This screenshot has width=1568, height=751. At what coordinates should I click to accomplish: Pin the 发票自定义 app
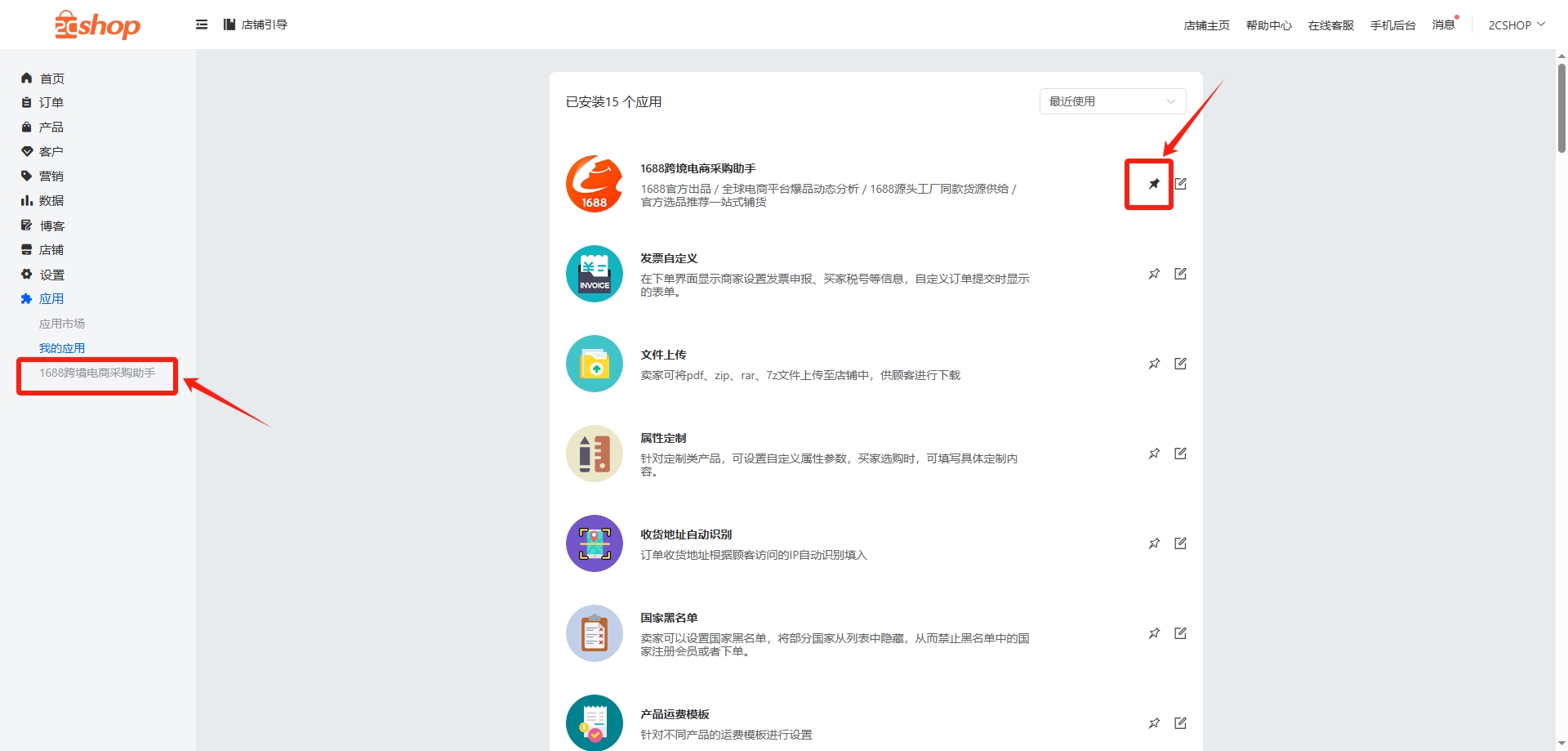pos(1154,274)
